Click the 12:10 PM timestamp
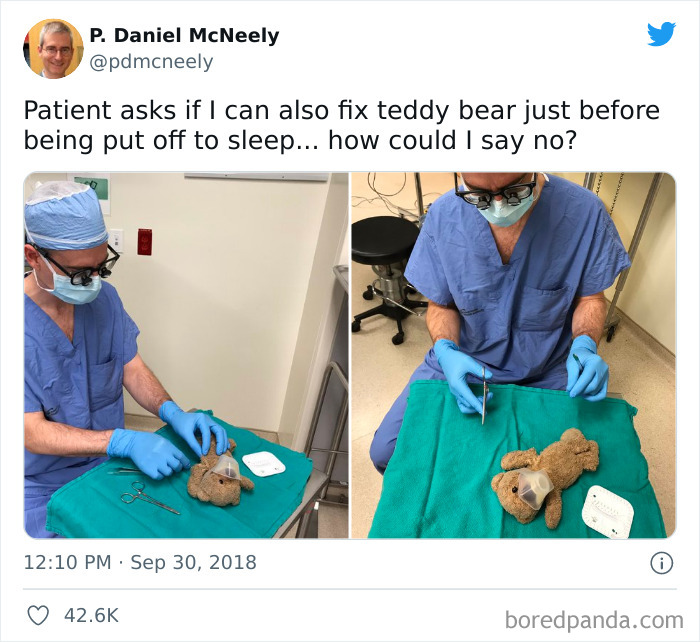The height and width of the screenshot is (642, 700). click(67, 563)
